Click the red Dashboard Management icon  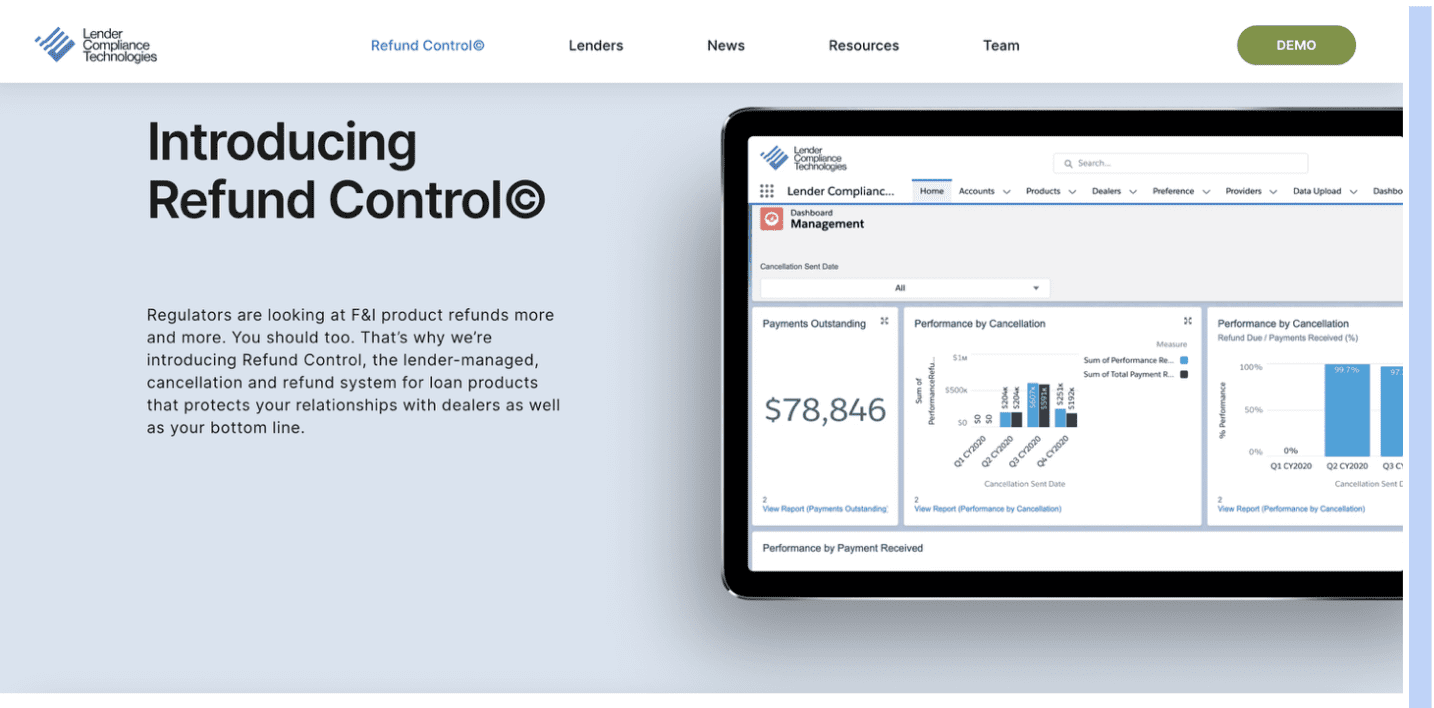[x=771, y=219]
